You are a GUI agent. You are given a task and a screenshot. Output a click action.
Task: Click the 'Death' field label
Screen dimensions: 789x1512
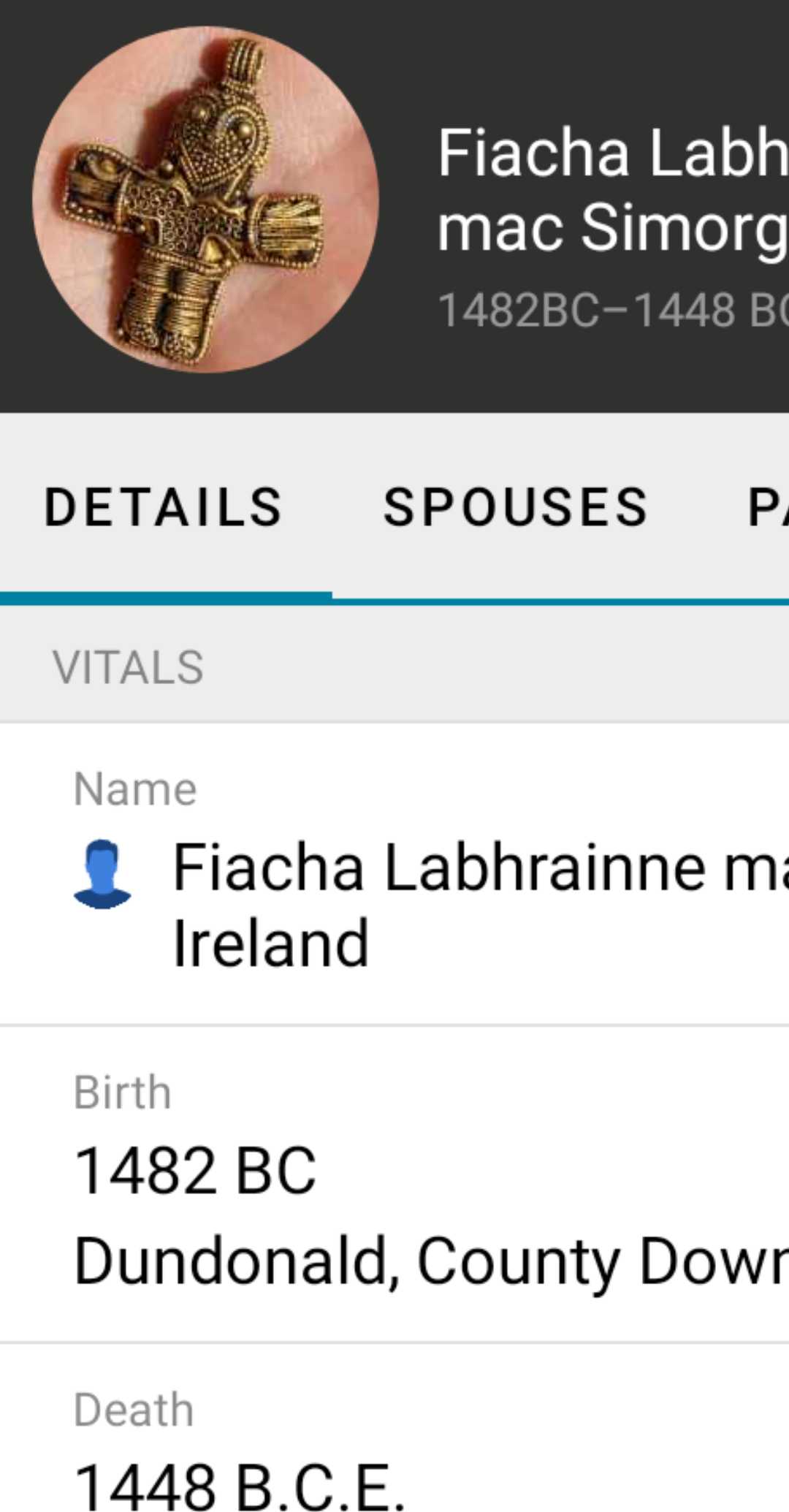pyautogui.click(x=134, y=1410)
